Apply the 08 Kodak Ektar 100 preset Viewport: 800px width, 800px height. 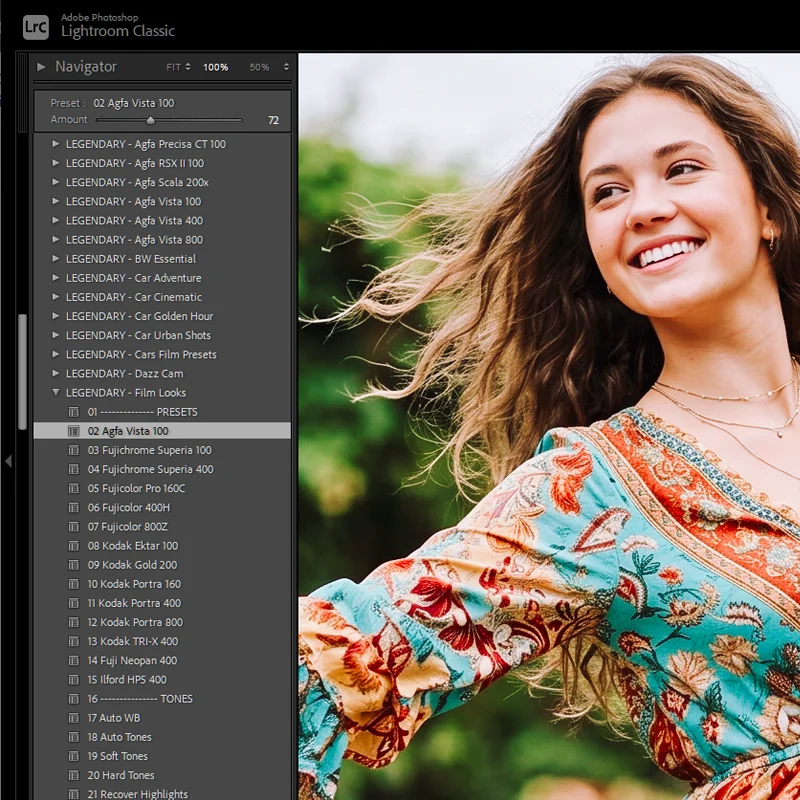click(133, 546)
